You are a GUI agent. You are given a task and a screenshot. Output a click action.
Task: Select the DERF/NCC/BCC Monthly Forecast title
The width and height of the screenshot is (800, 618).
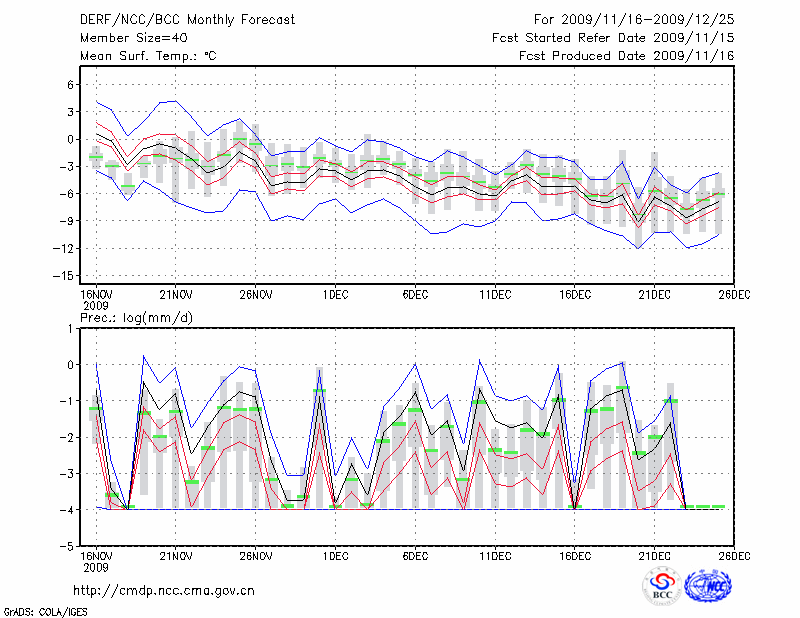click(x=172, y=19)
